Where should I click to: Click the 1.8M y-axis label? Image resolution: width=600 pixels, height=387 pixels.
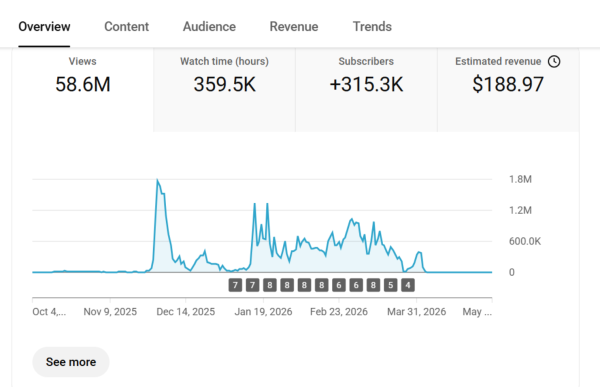tap(520, 180)
